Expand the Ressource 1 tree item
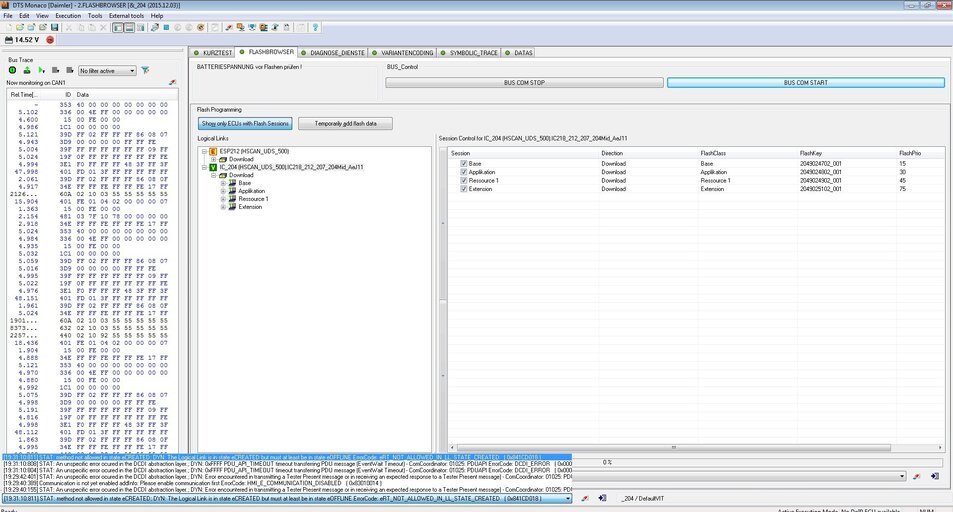Screen dimensions: 953x512 tap(223, 199)
